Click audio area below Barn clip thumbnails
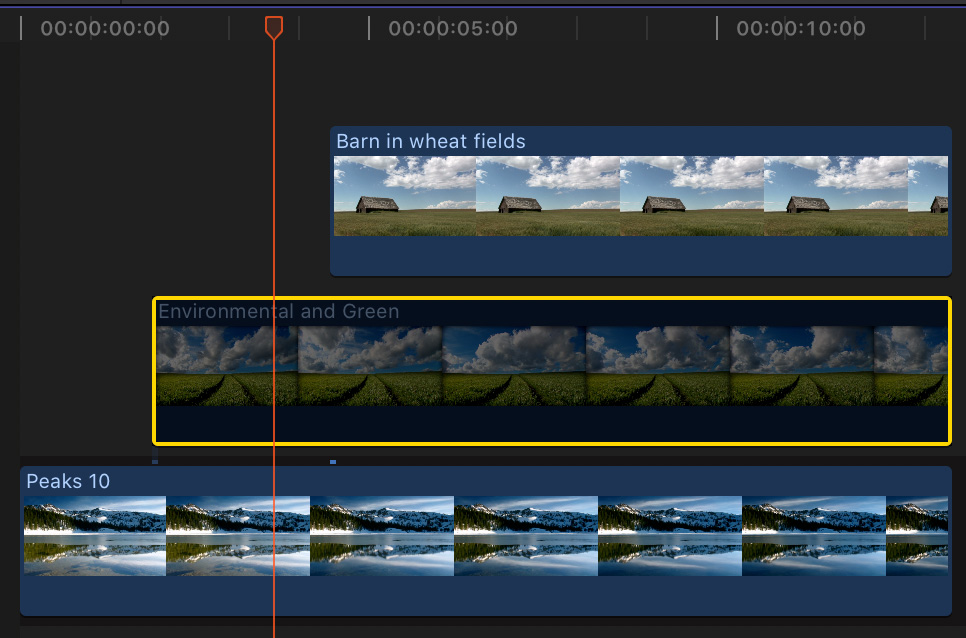This screenshot has height=638, width=966. tap(640, 255)
